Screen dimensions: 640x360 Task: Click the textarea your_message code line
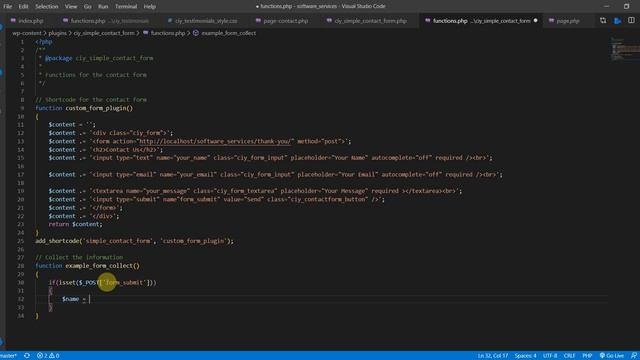pyautogui.click(x=255, y=191)
